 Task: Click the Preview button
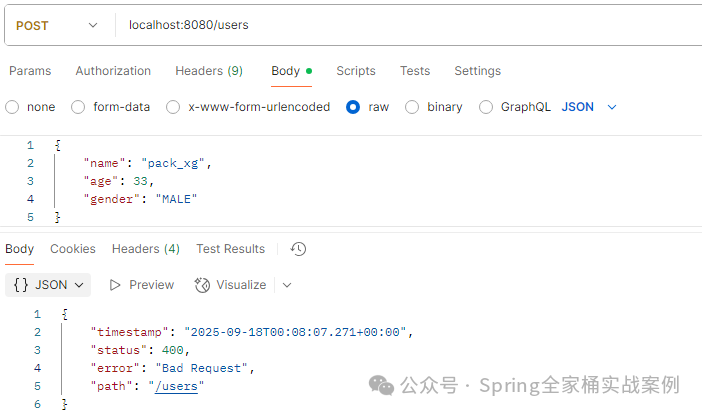[x=141, y=285]
